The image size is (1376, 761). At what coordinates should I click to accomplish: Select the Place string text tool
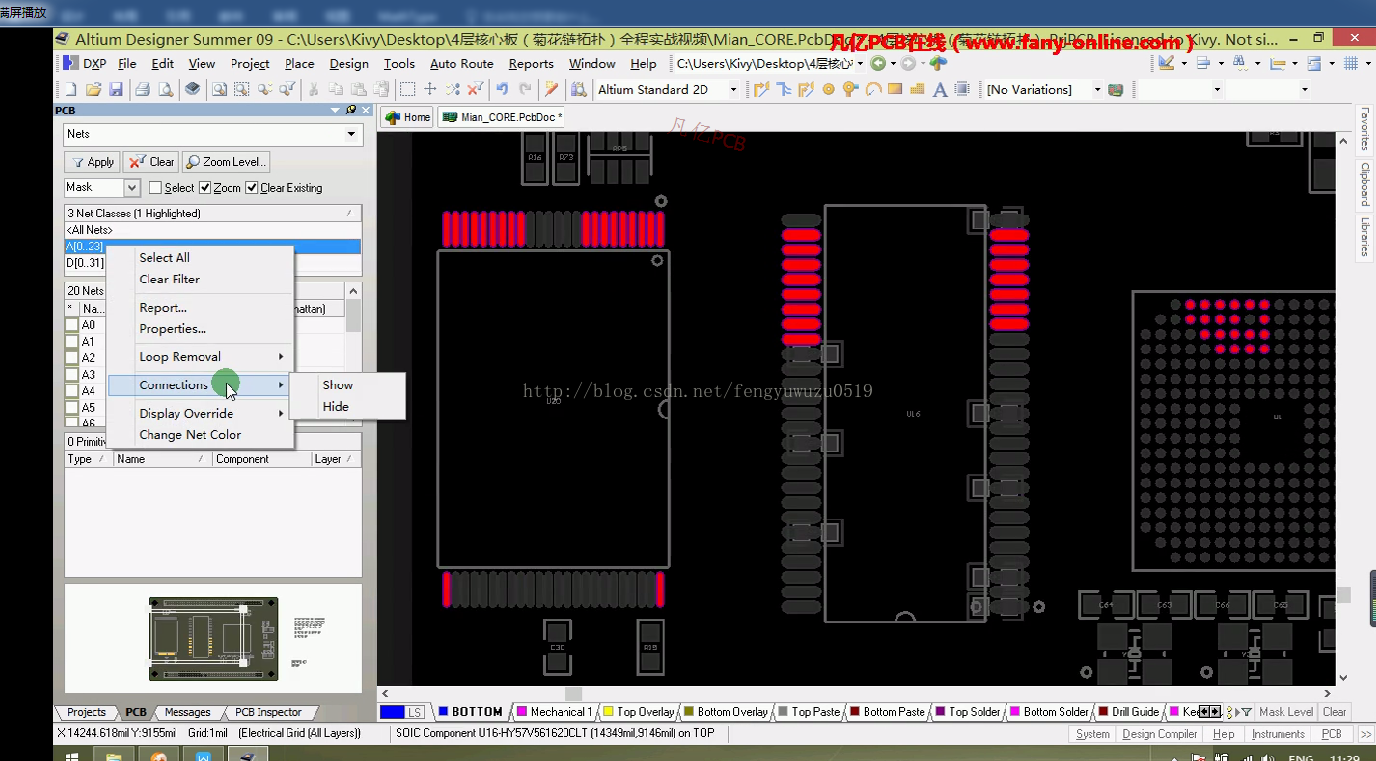coord(940,89)
